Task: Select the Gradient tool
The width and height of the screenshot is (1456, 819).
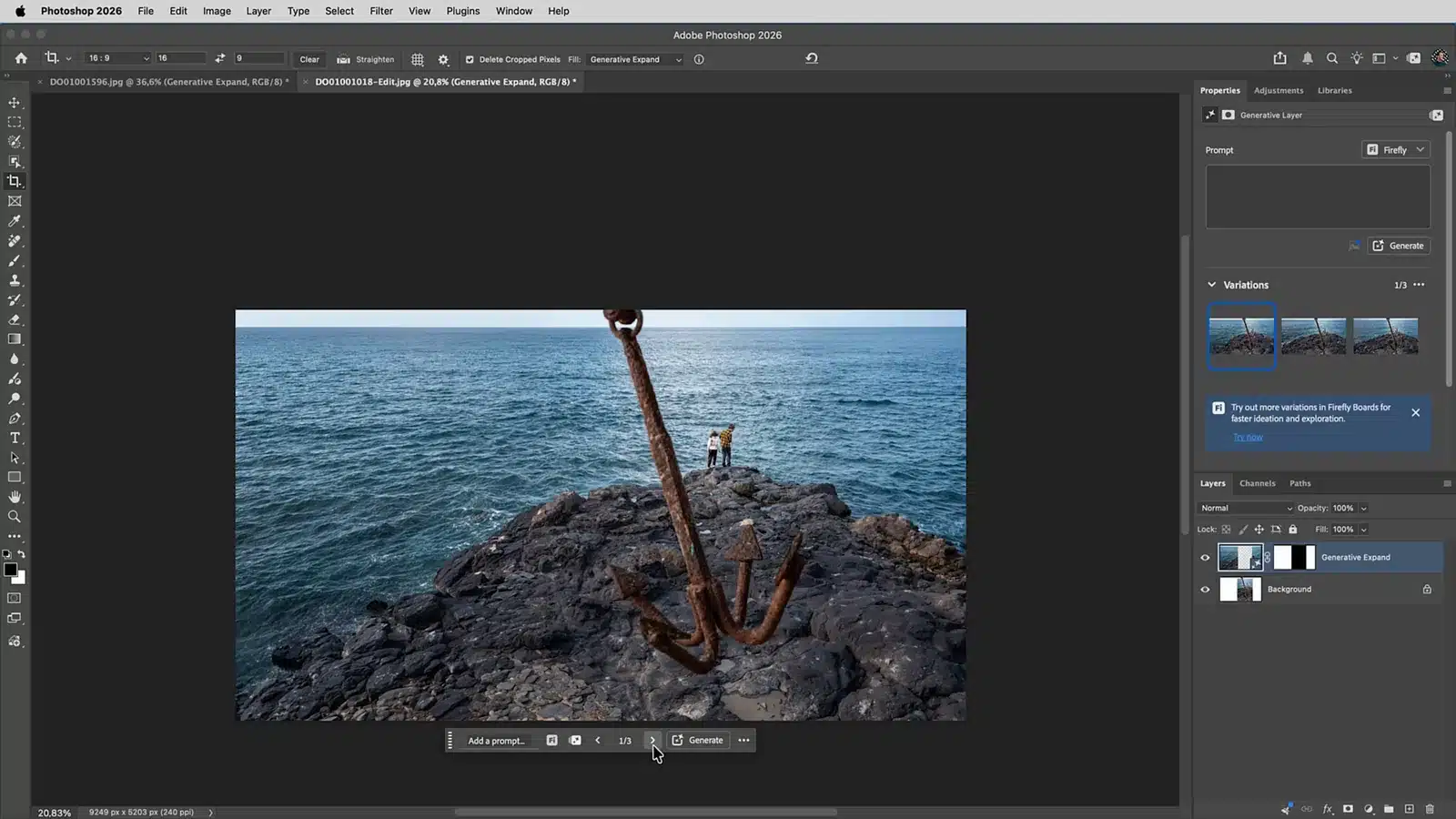Action: coord(15,339)
